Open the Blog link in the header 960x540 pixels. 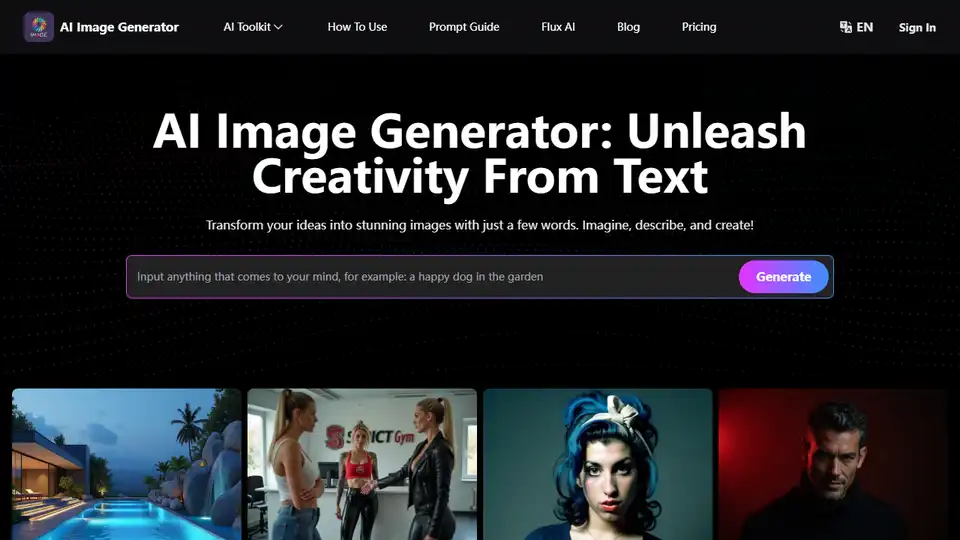click(628, 27)
